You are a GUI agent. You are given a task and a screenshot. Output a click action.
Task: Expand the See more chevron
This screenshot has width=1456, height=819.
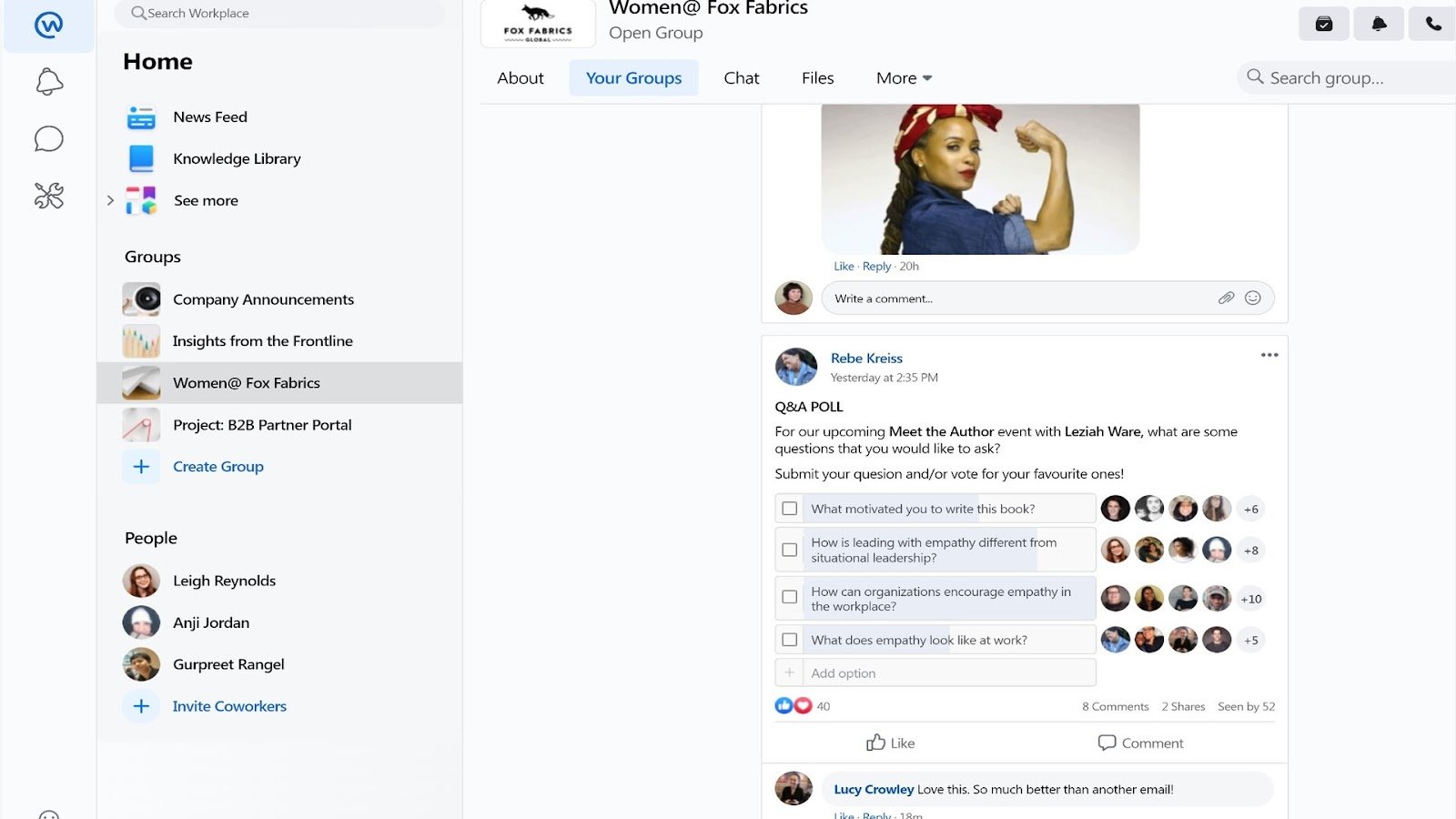coord(110,200)
